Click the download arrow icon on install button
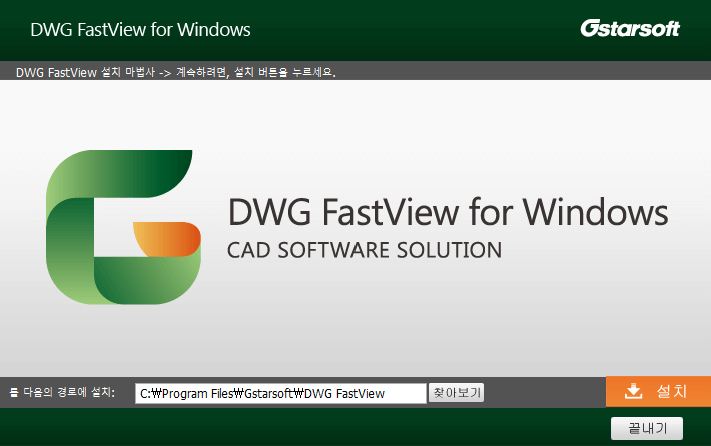Viewport: 711px width, 446px height. click(632, 391)
